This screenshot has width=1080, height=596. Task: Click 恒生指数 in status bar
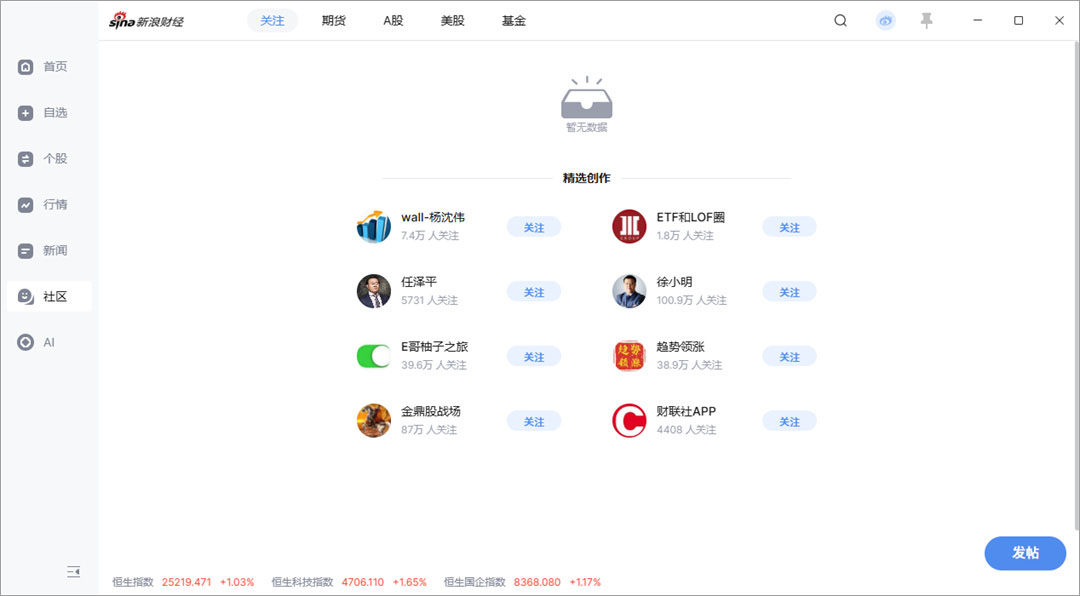133,582
